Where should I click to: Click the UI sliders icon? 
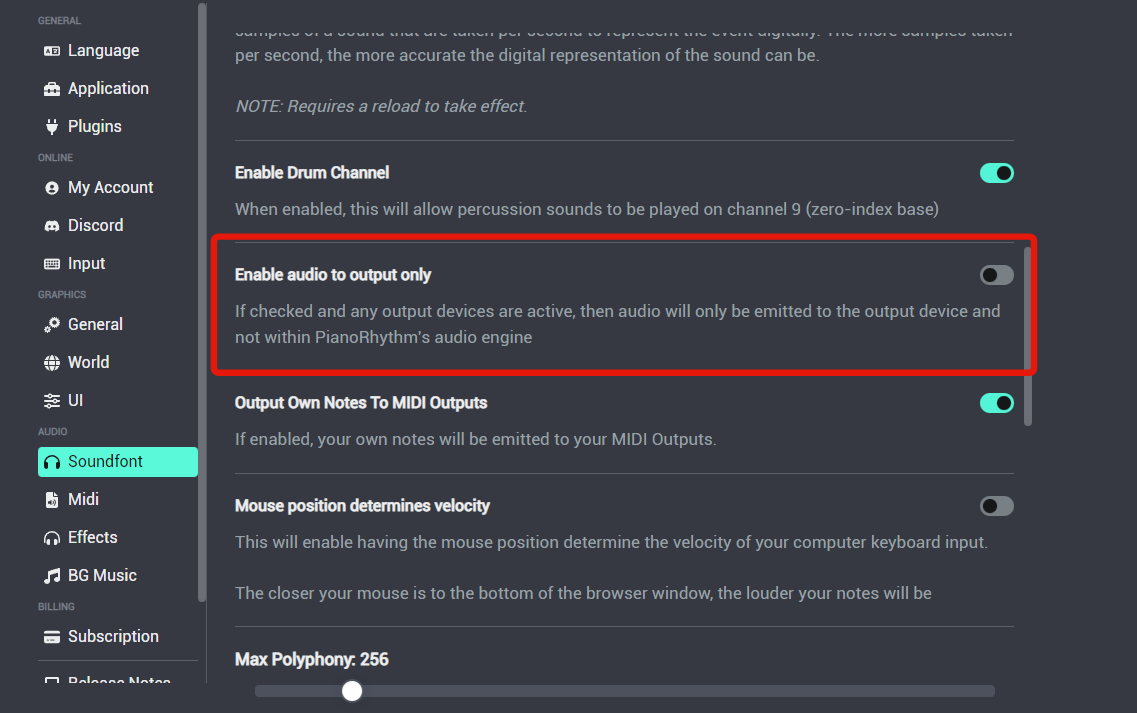[x=51, y=400]
